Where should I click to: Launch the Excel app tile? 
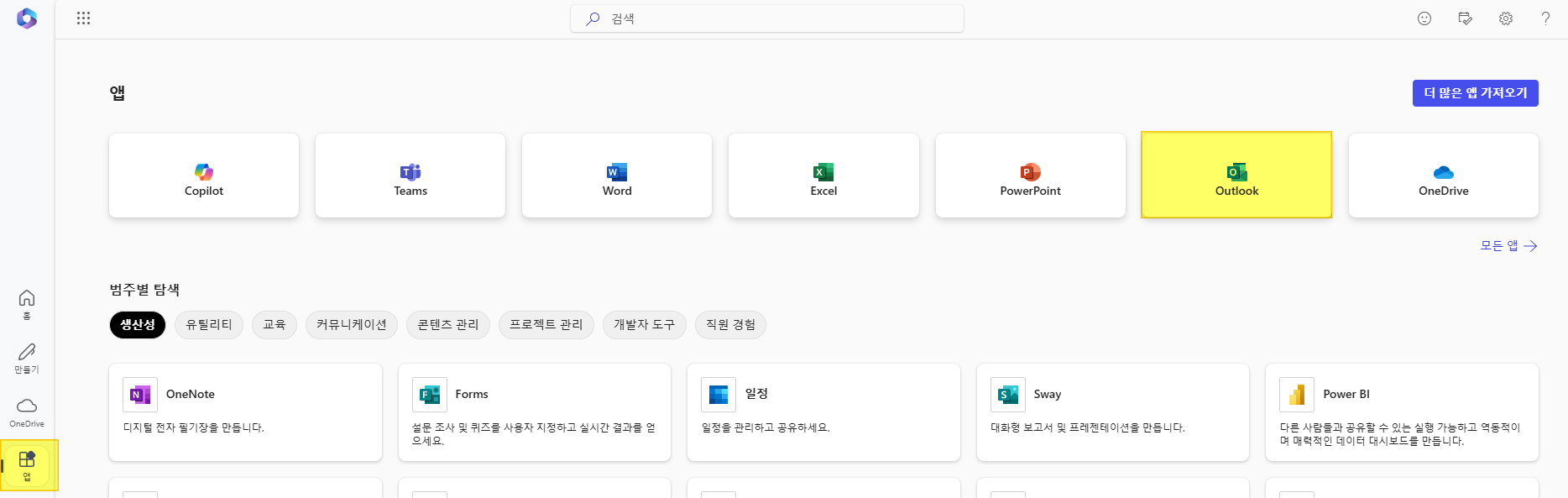[x=823, y=176]
